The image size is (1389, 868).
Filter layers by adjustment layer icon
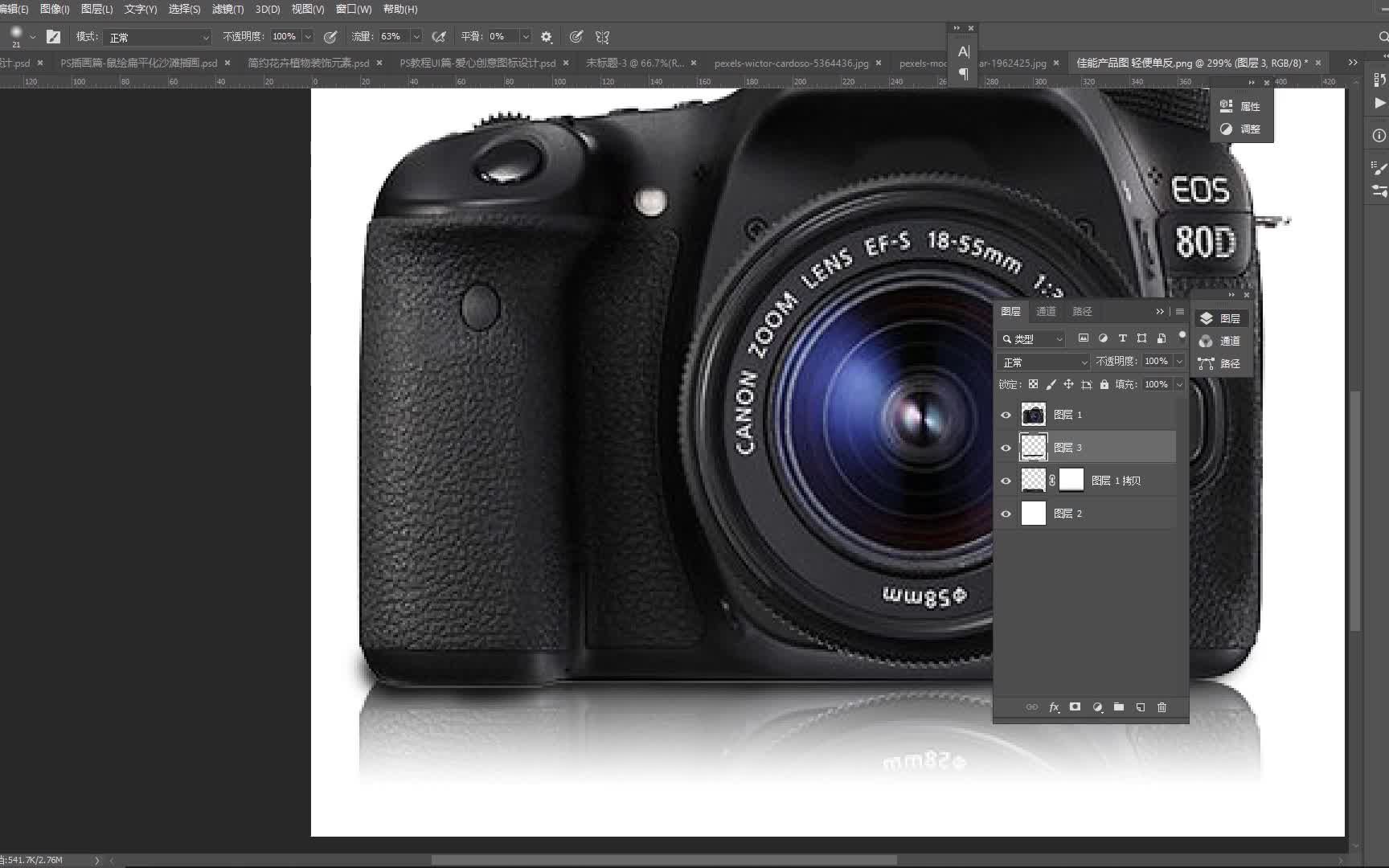1103,338
